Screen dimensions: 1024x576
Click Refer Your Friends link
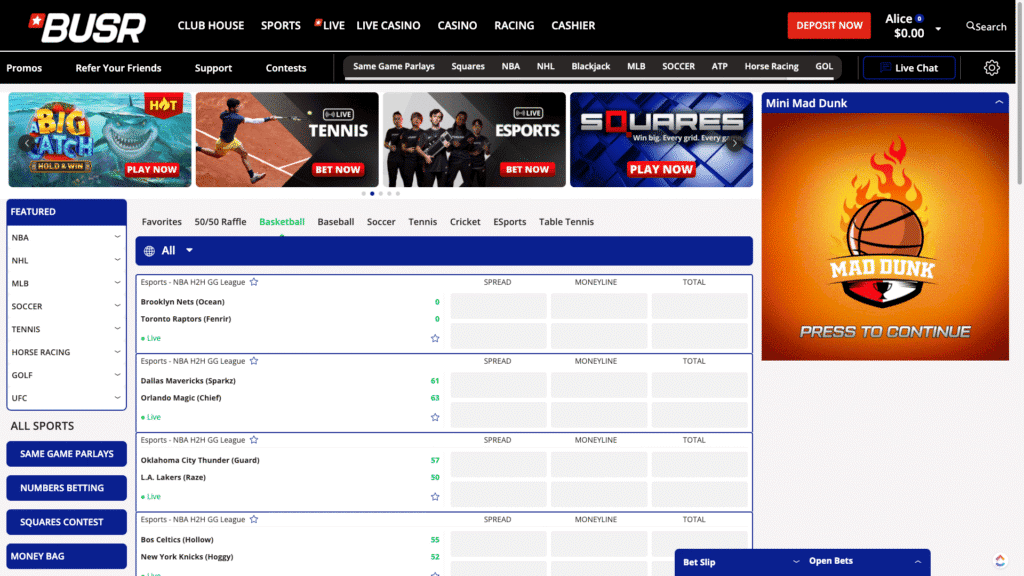coord(118,68)
